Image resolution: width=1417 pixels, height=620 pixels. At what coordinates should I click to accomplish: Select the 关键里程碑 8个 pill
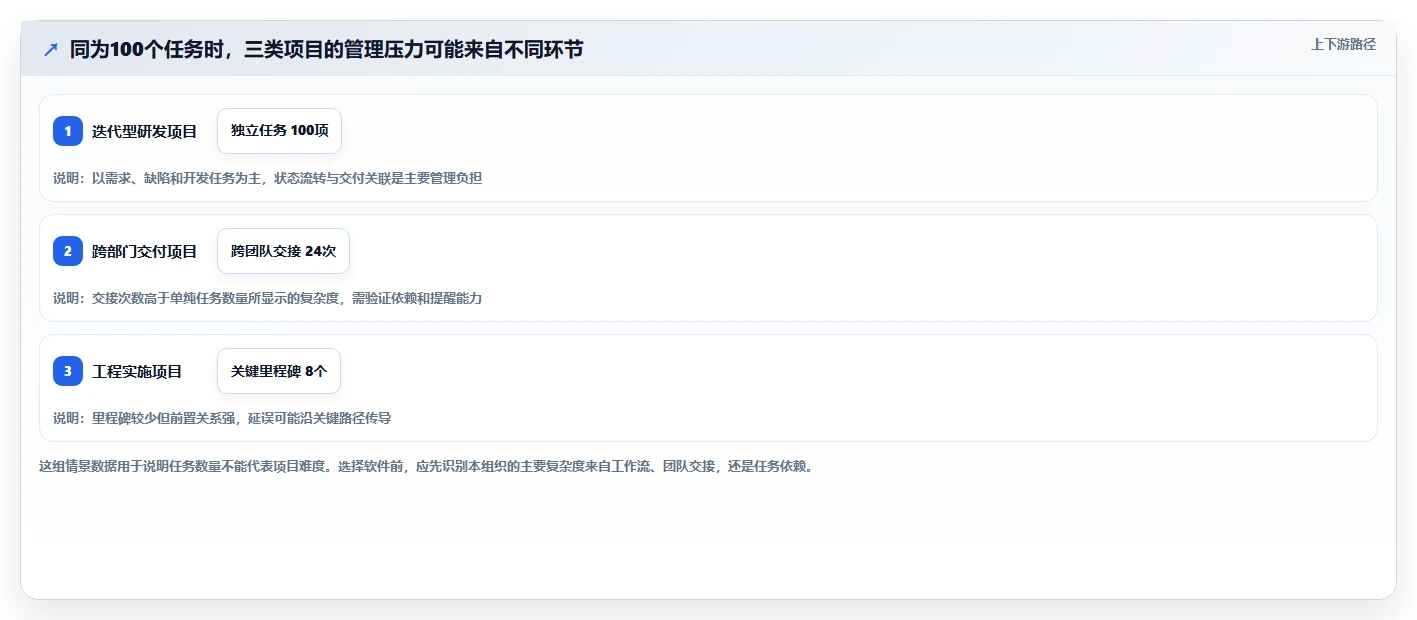coord(279,371)
